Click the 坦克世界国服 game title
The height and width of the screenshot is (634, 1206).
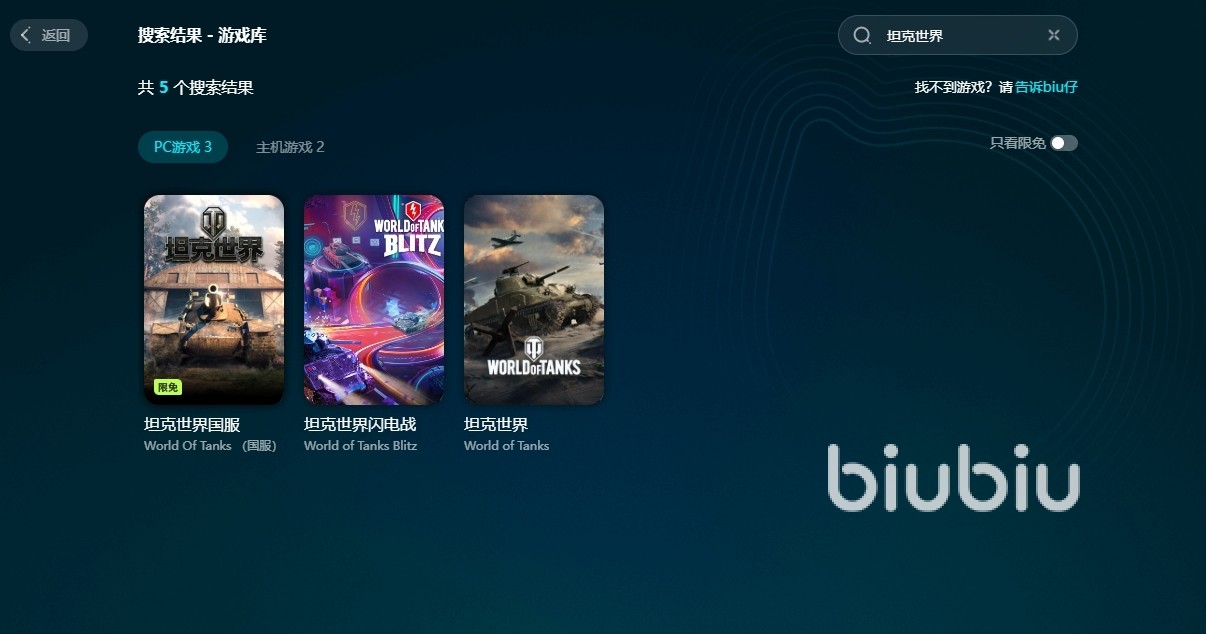tap(192, 425)
